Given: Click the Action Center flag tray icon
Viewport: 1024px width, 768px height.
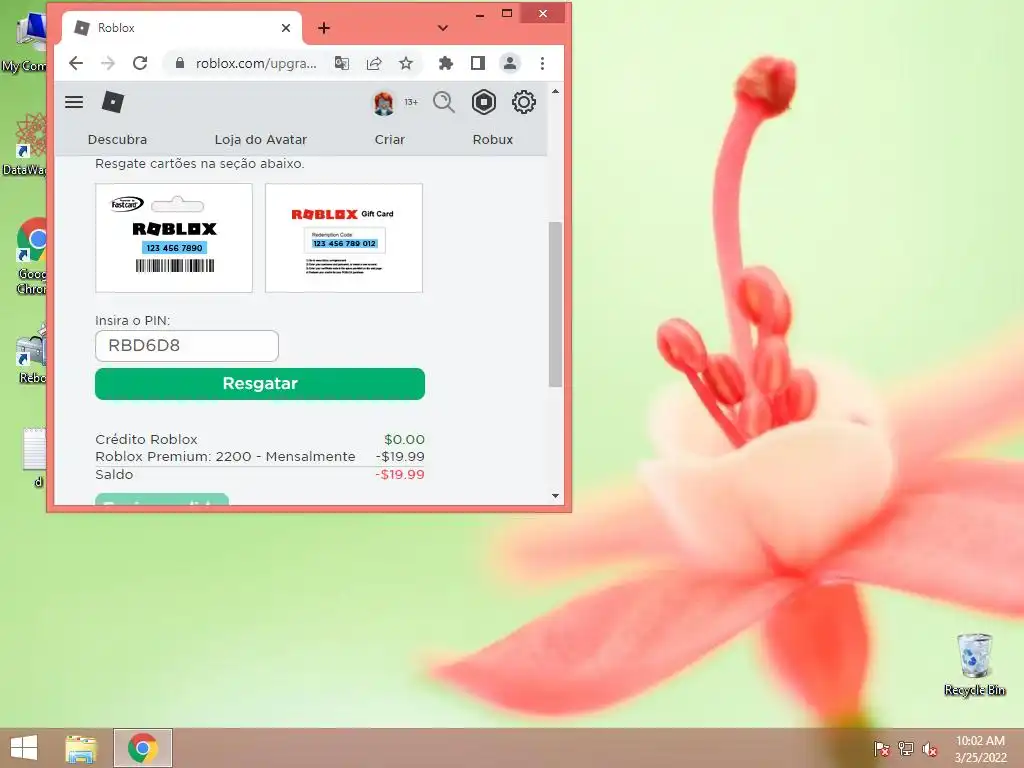Looking at the screenshot, I should (x=882, y=748).
